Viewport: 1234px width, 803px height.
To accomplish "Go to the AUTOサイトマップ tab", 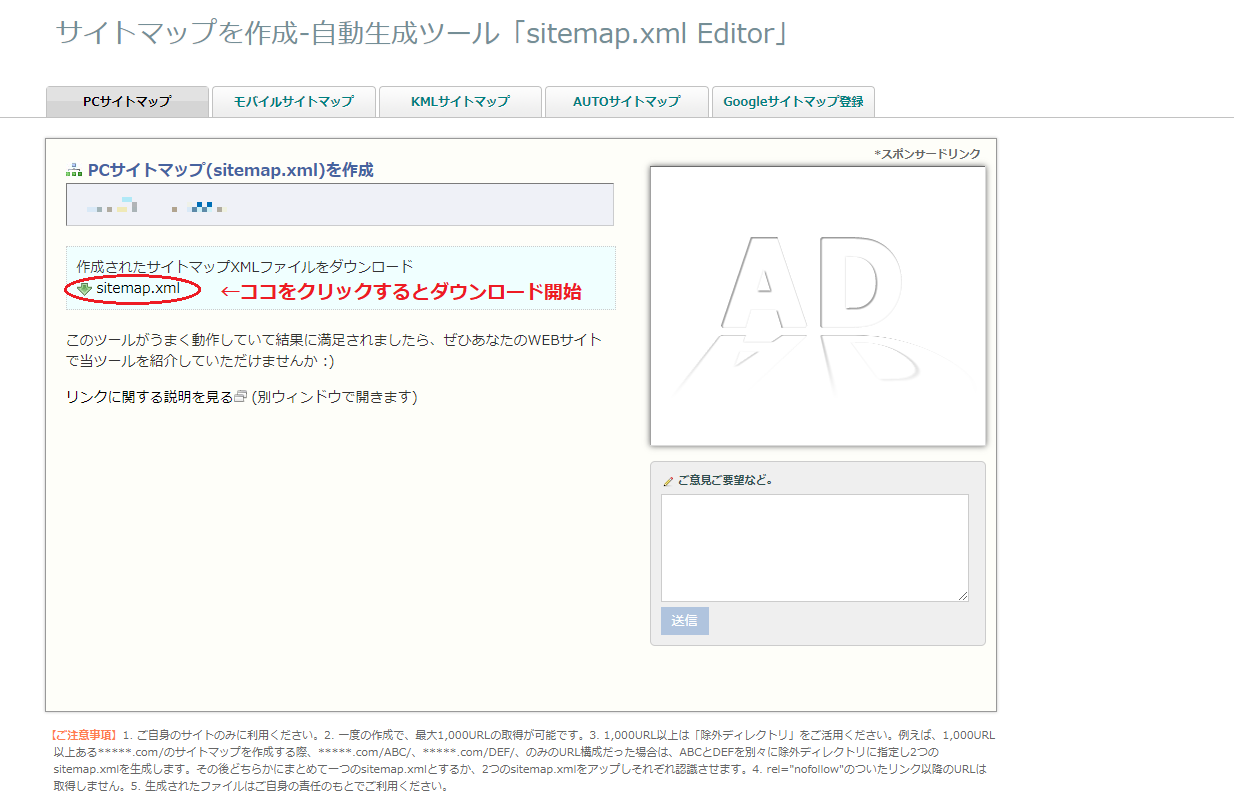I will 626,101.
